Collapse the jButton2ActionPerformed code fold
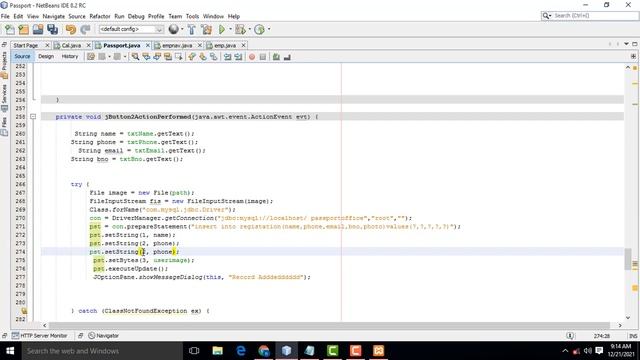 tap(33, 117)
